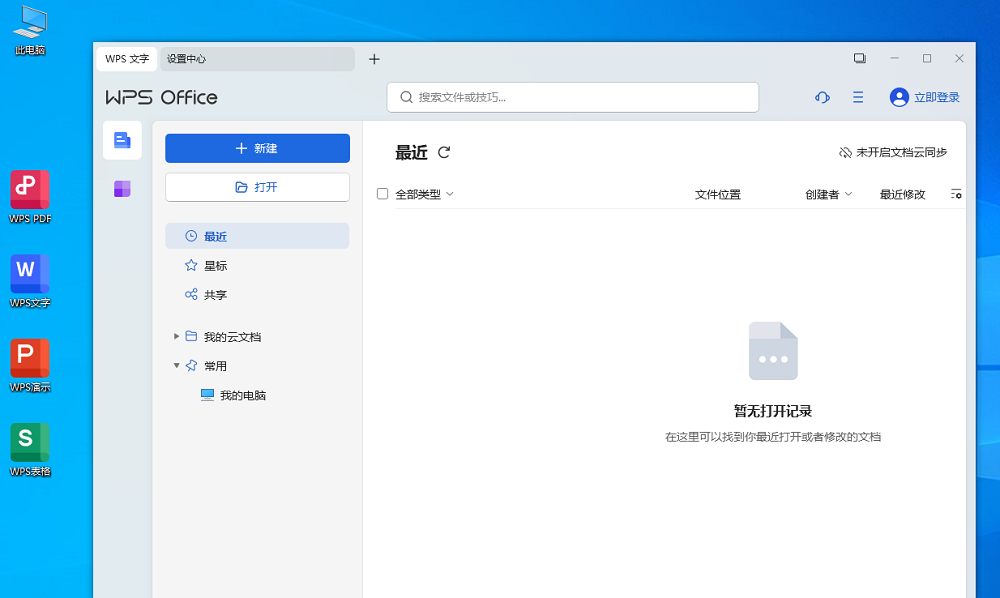
Task: Expand the 全部类型 file type dropdown
Action: (x=425, y=194)
